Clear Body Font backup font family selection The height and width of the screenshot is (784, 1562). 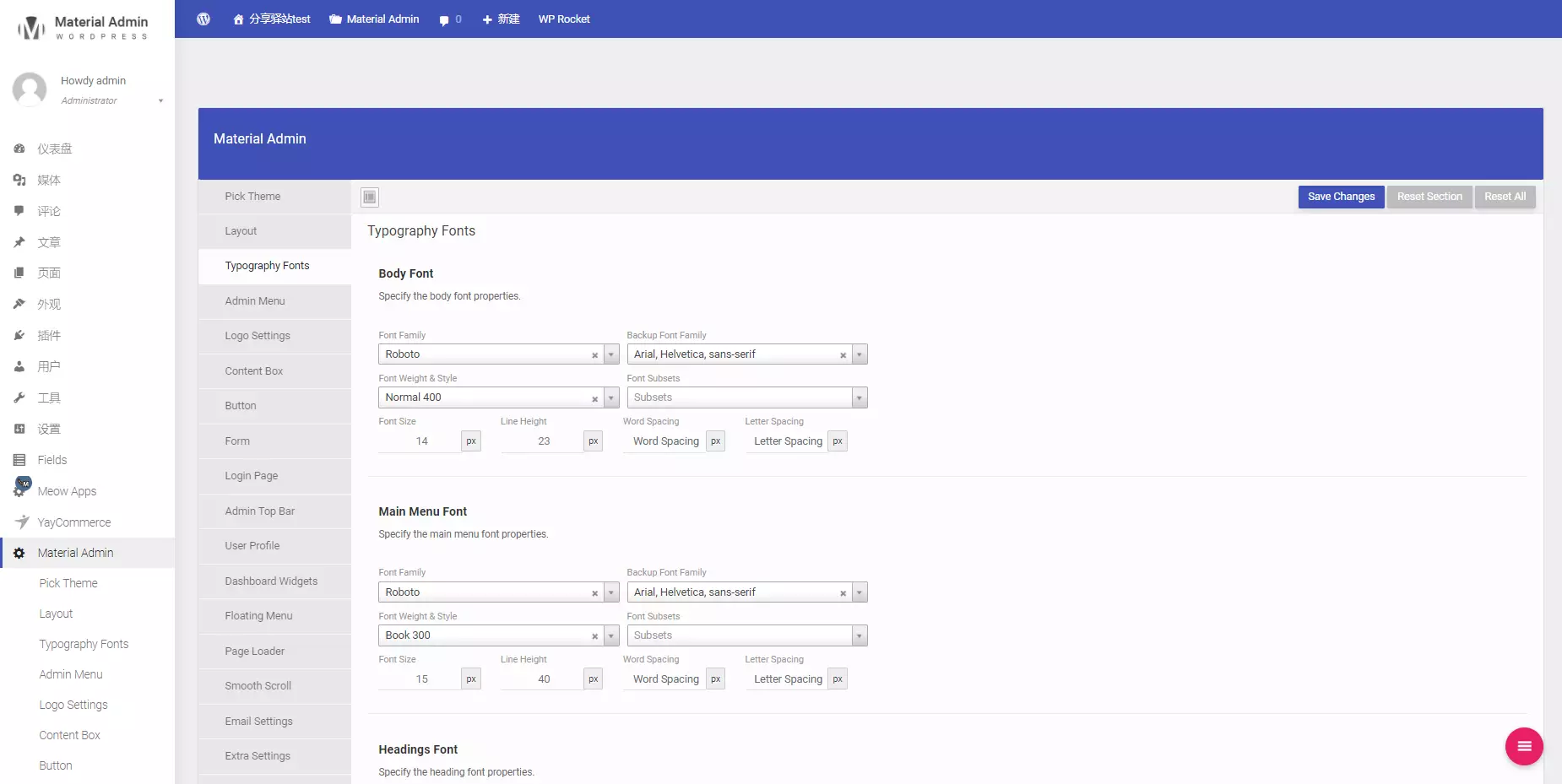click(843, 355)
